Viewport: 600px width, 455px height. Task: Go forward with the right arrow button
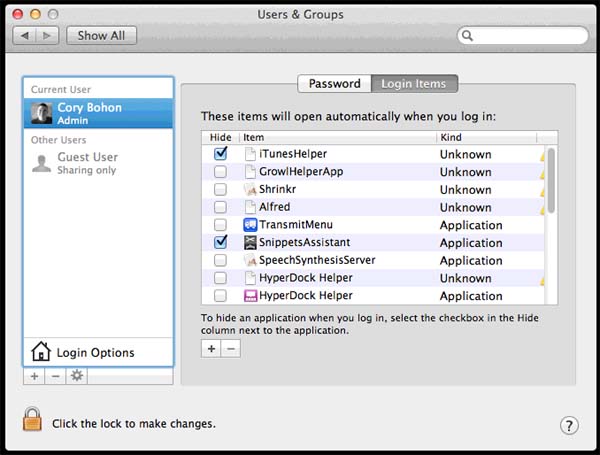point(47,36)
